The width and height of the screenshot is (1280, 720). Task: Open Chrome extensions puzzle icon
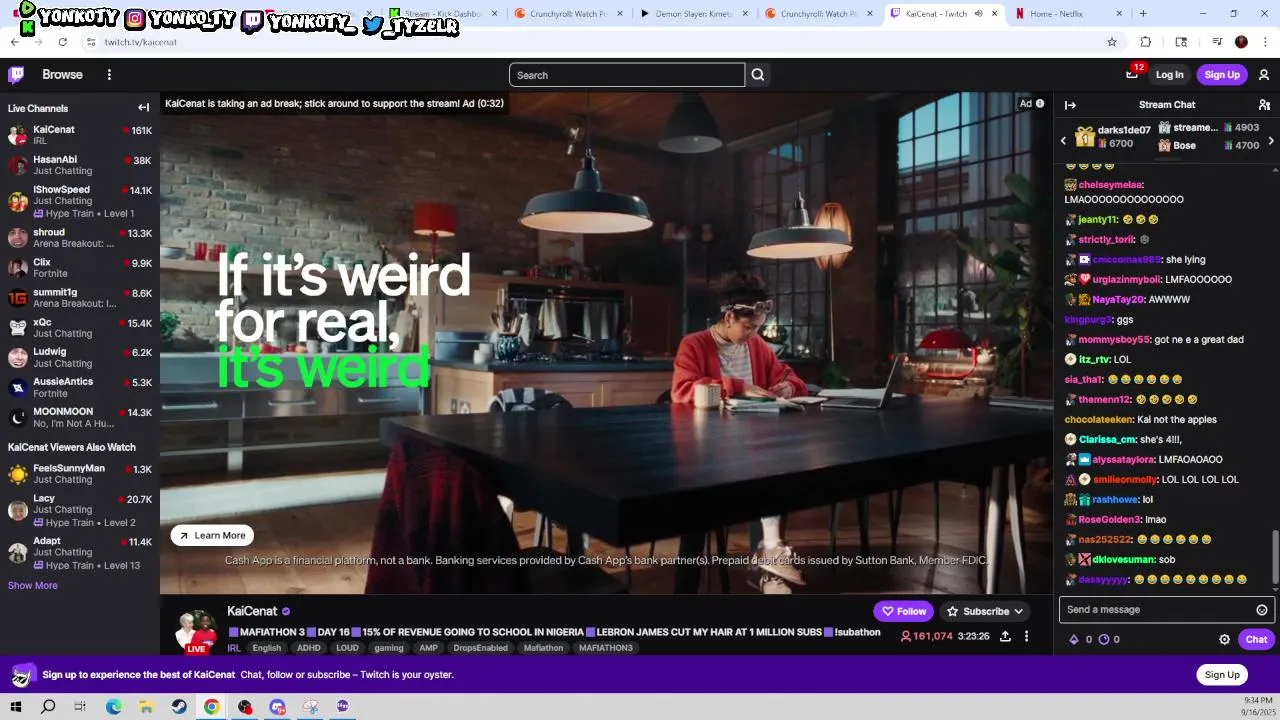(x=1146, y=42)
